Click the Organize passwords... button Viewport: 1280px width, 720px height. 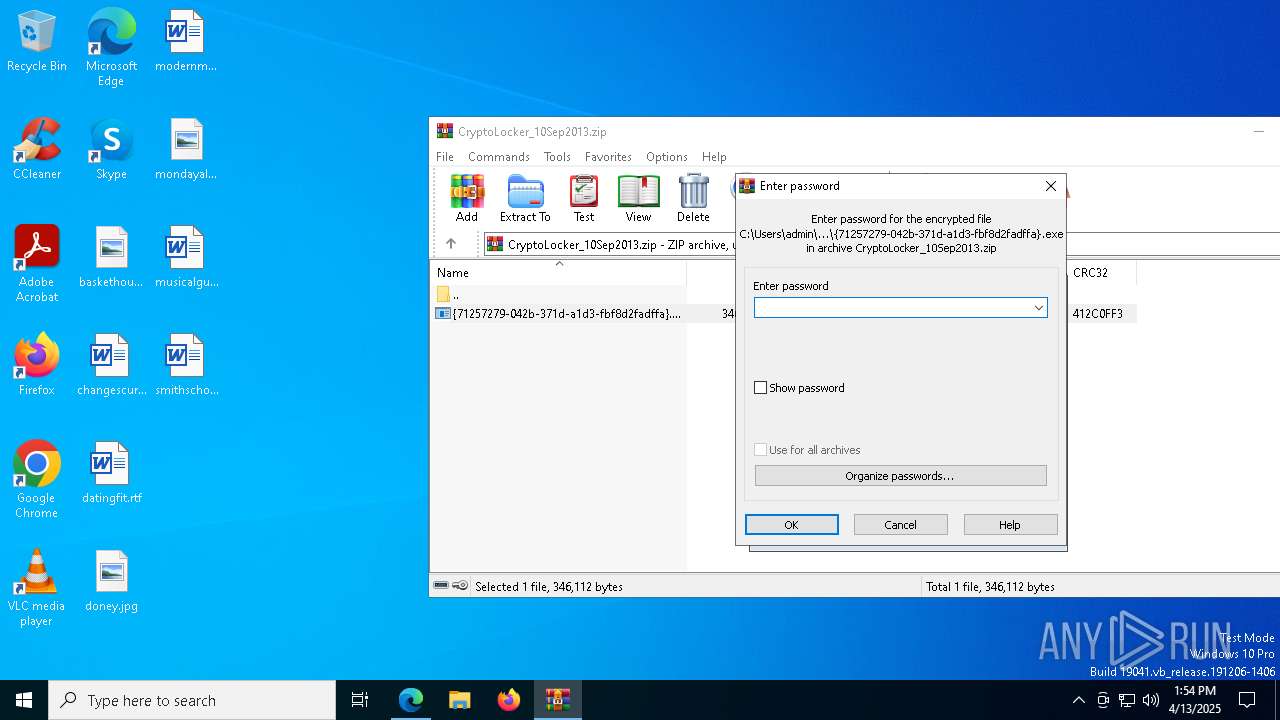(x=900, y=476)
